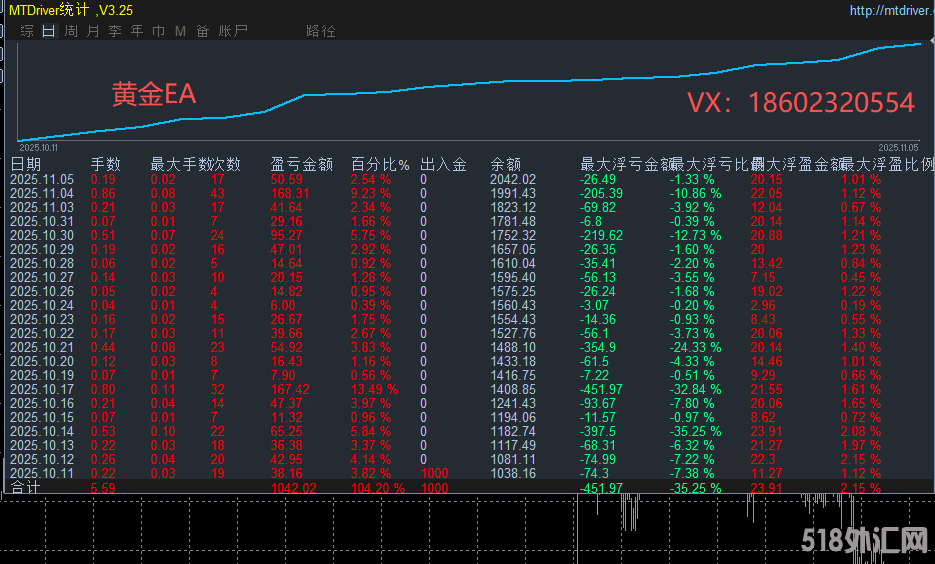Image resolution: width=935 pixels, height=564 pixels.
Task: Select the 2025.10.17 date row
Action: point(42,389)
